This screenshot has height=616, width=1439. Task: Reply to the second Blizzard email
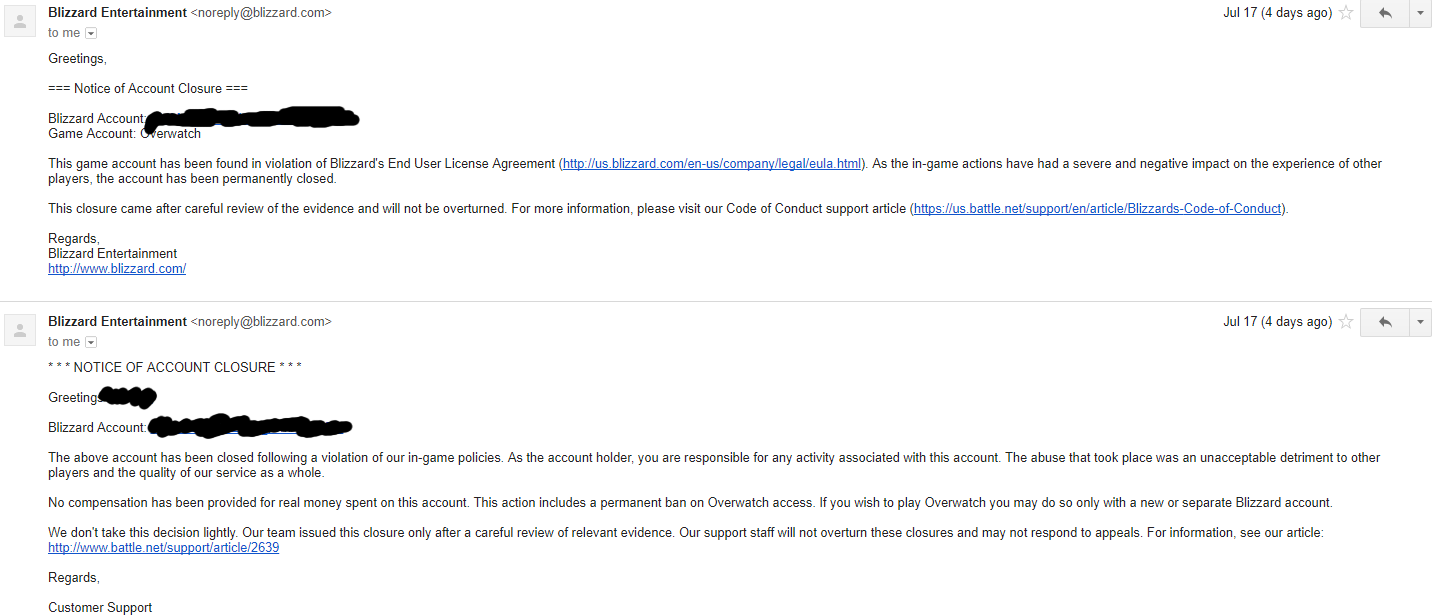click(x=1385, y=322)
